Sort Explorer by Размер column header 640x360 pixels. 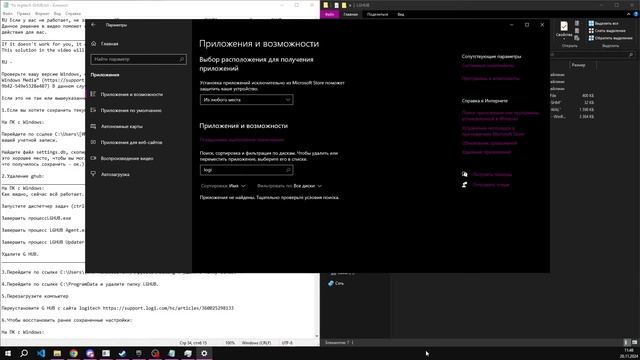click(x=578, y=65)
